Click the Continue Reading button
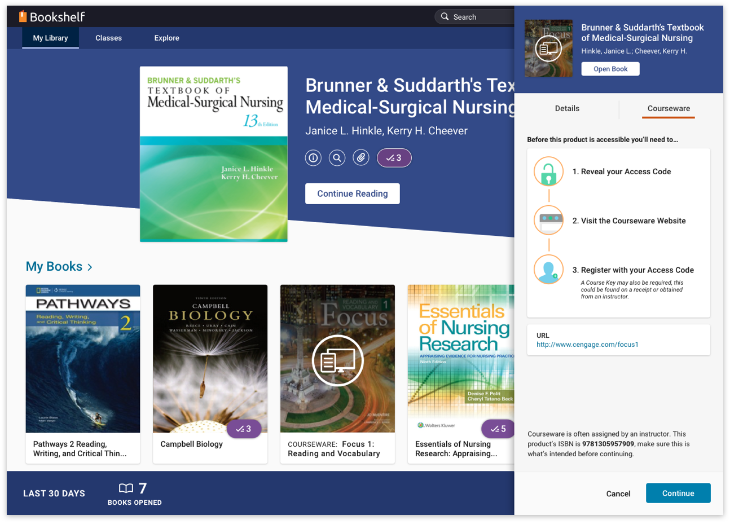The height and width of the screenshot is (522, 729). click(352, 193)
